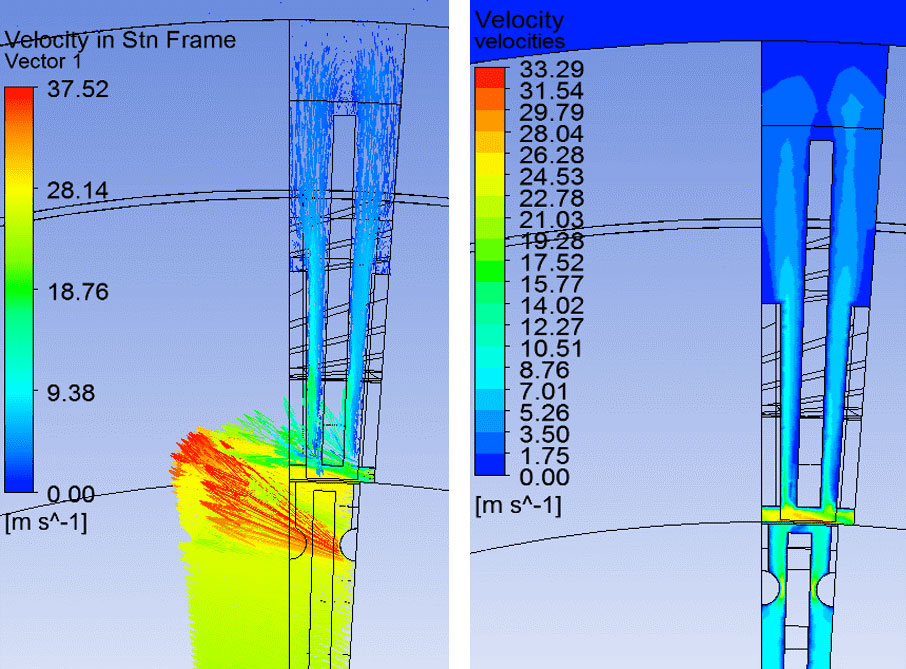
Task: Click 0.00 in the velocities legend
Action: coord(545,477)
